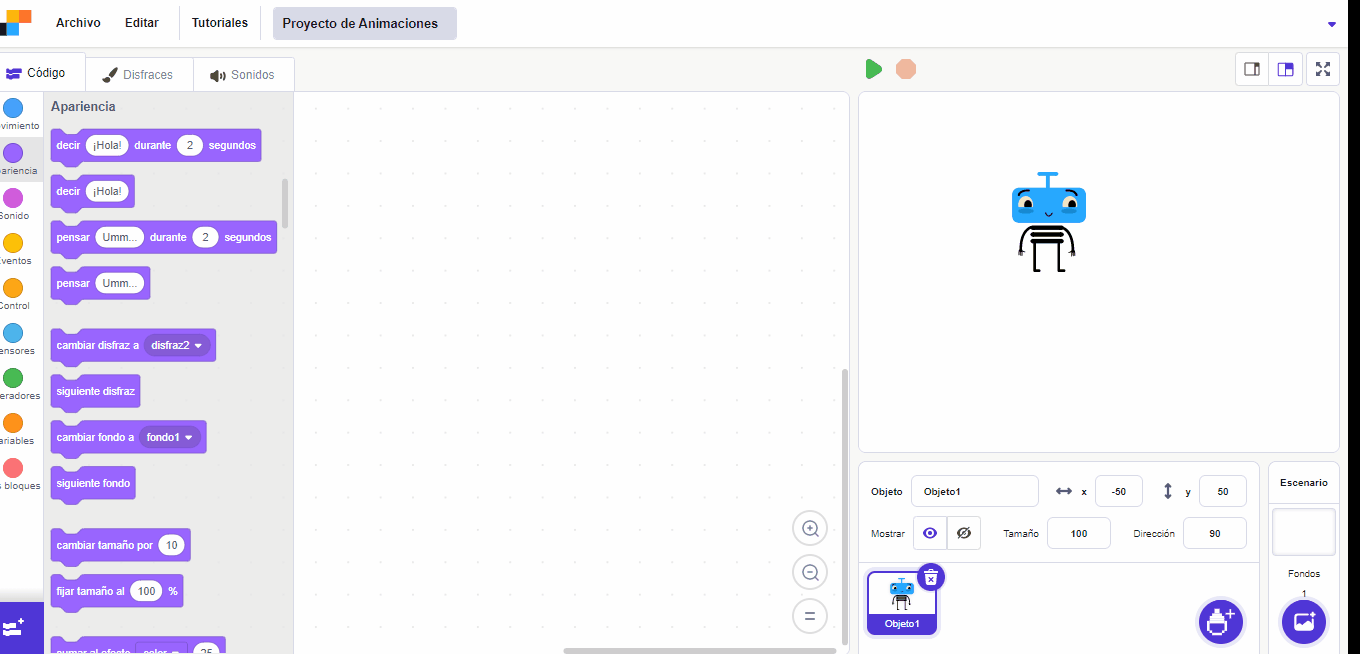The image size is (1360, 654).
Task: Show the sprite using the eye button
Action: 930,533
